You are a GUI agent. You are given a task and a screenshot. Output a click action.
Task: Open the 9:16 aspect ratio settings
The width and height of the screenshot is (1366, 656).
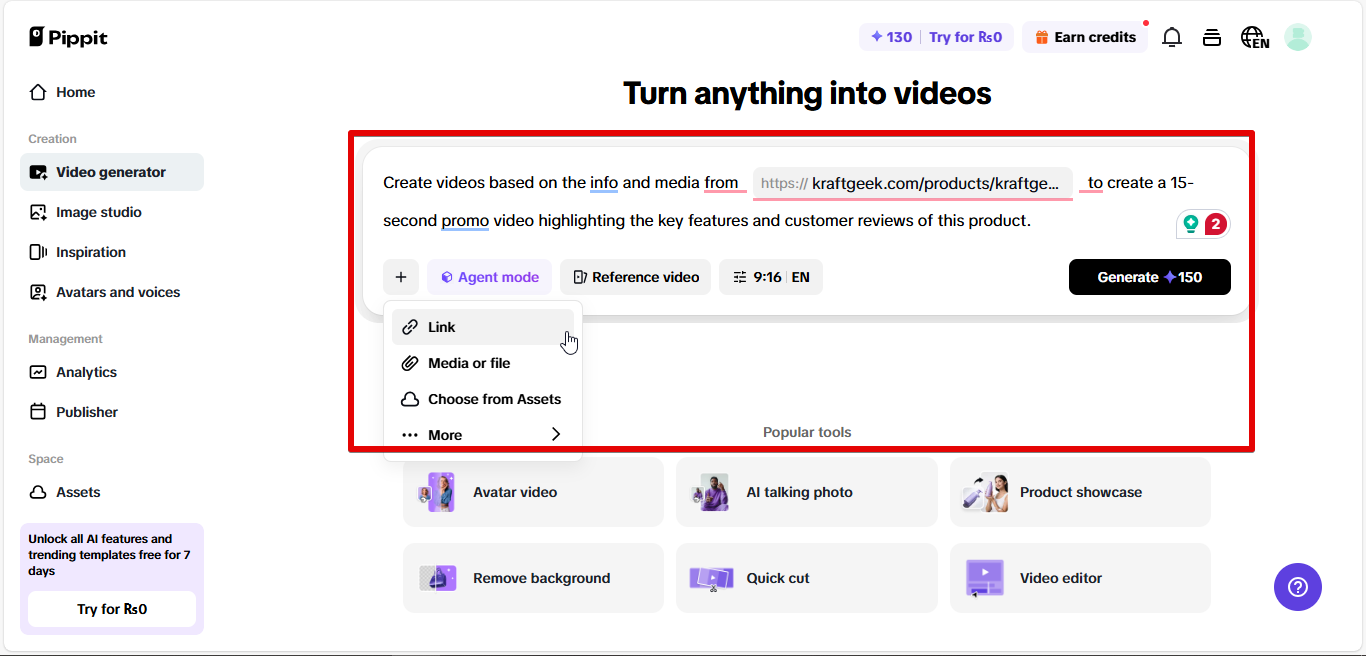[756, 277]
